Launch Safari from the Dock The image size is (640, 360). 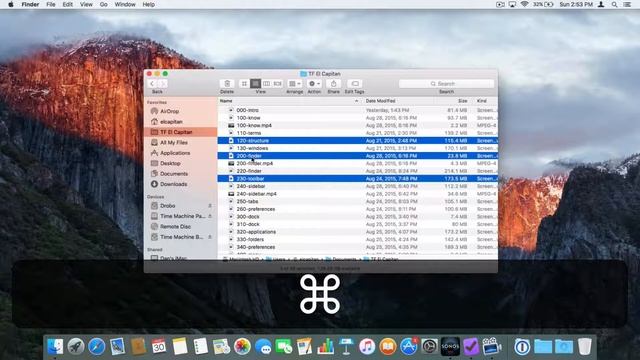click(x=97, y=347)
